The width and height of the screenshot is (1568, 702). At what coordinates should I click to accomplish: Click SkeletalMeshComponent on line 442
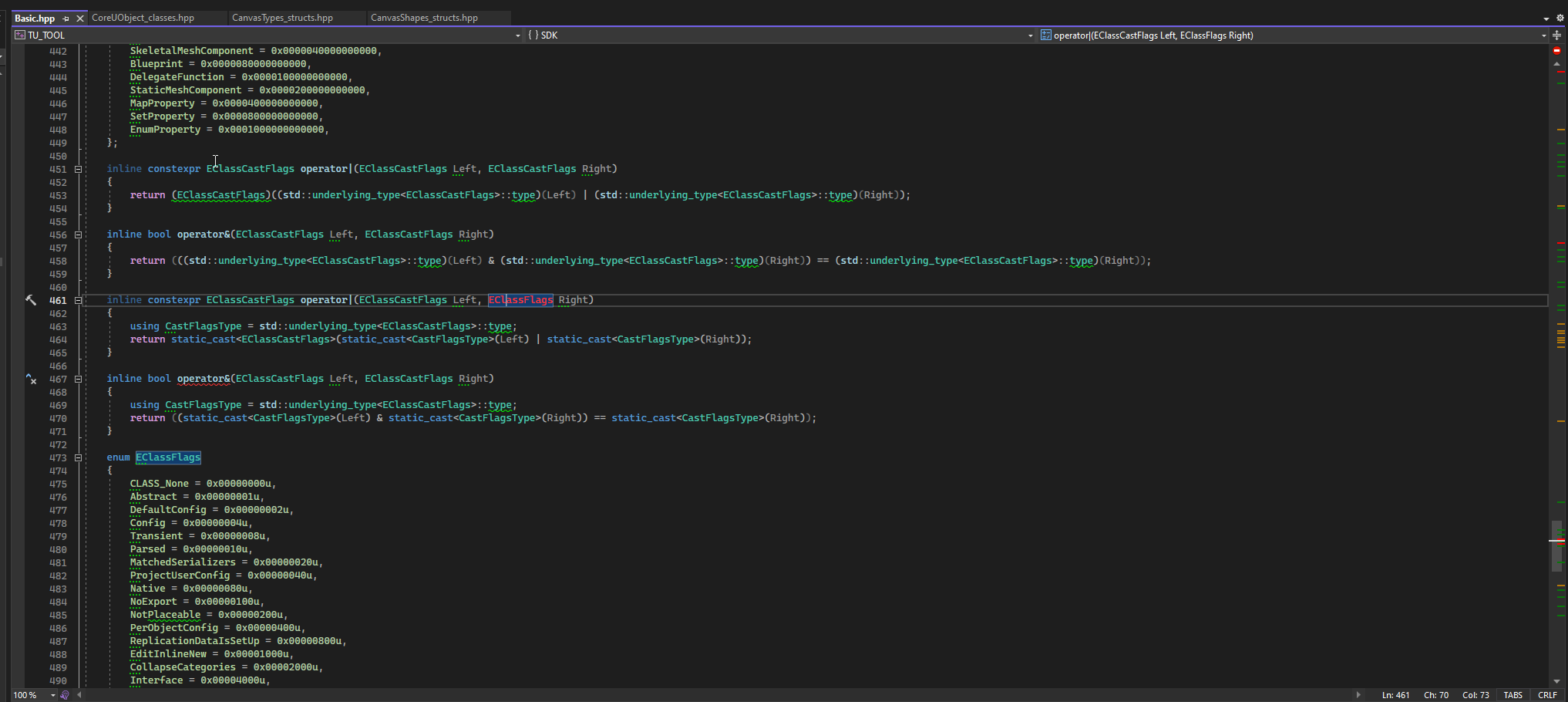(191, 51)
